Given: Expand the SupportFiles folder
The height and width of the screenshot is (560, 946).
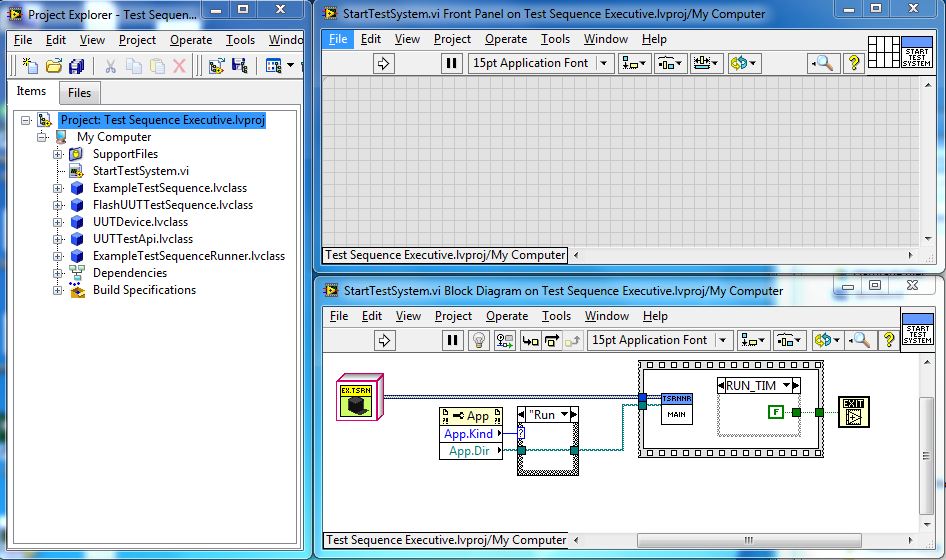Looking at the screenshot, I should pos(58,154).
